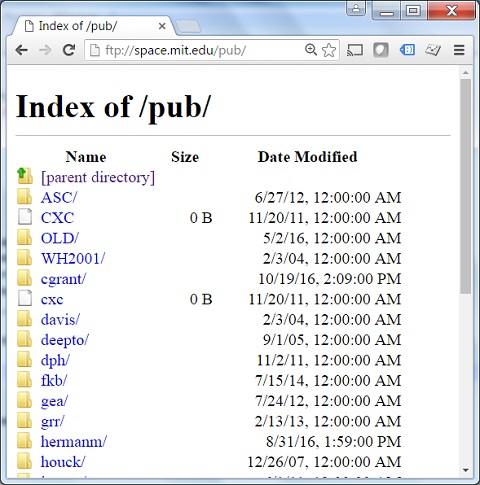Viewport: 480px width, 485px height.
Task: Click the date 10/19/16, 2:09:00 PM
Action: click(x=330, y=279)
